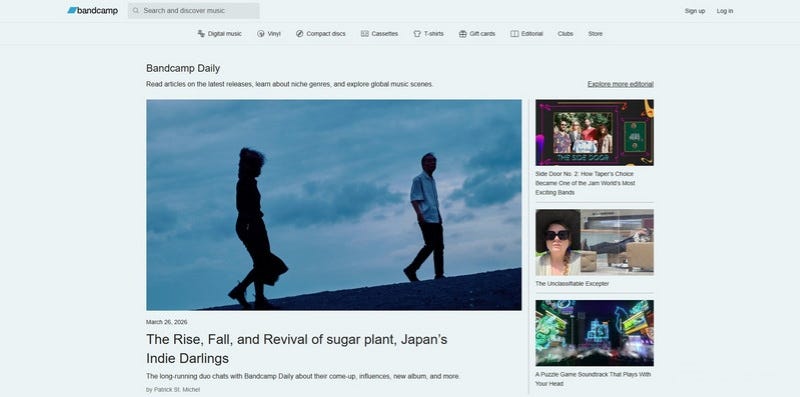Click the Editorial book icon
800x397 pixels.
coord(514,34)
